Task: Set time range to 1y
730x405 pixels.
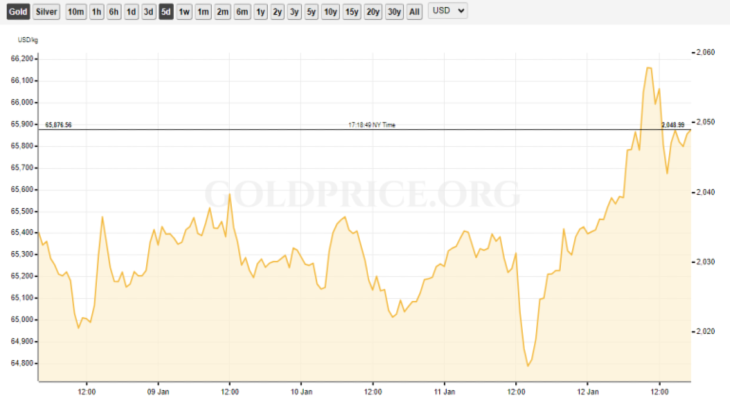Action: [x=261, y=12]
